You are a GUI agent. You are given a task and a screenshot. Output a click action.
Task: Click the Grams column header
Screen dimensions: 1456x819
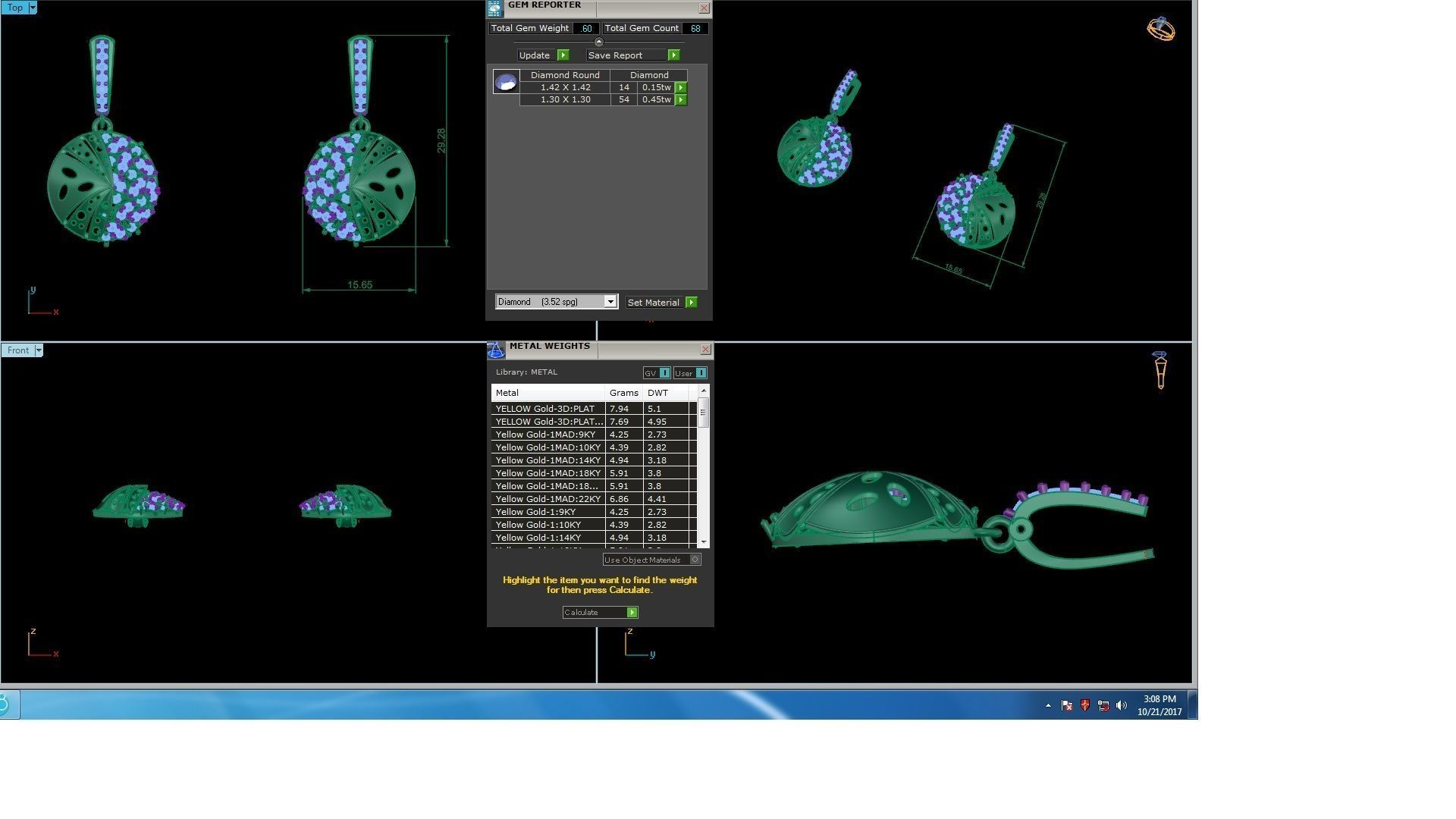[624, 393]
